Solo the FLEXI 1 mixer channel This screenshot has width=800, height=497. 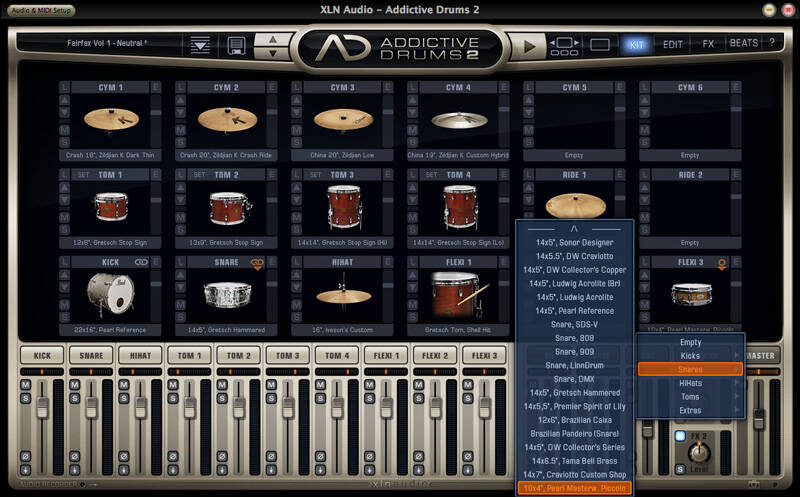[x=369, y=398]
